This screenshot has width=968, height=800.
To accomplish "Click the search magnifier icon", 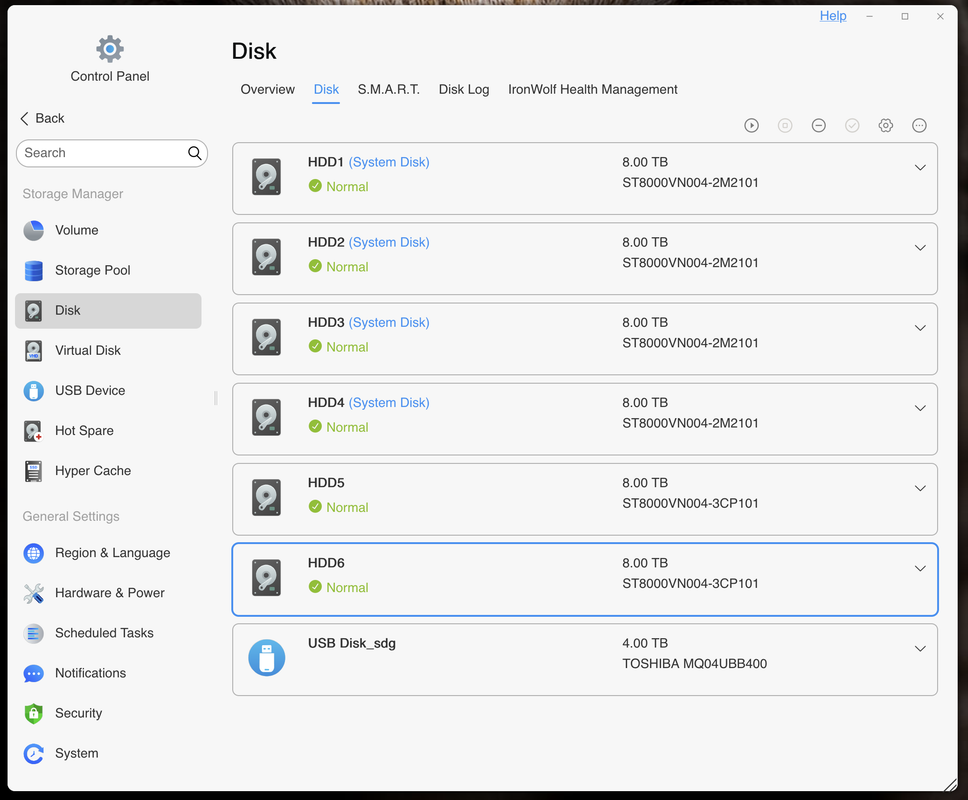I will 194,153.
